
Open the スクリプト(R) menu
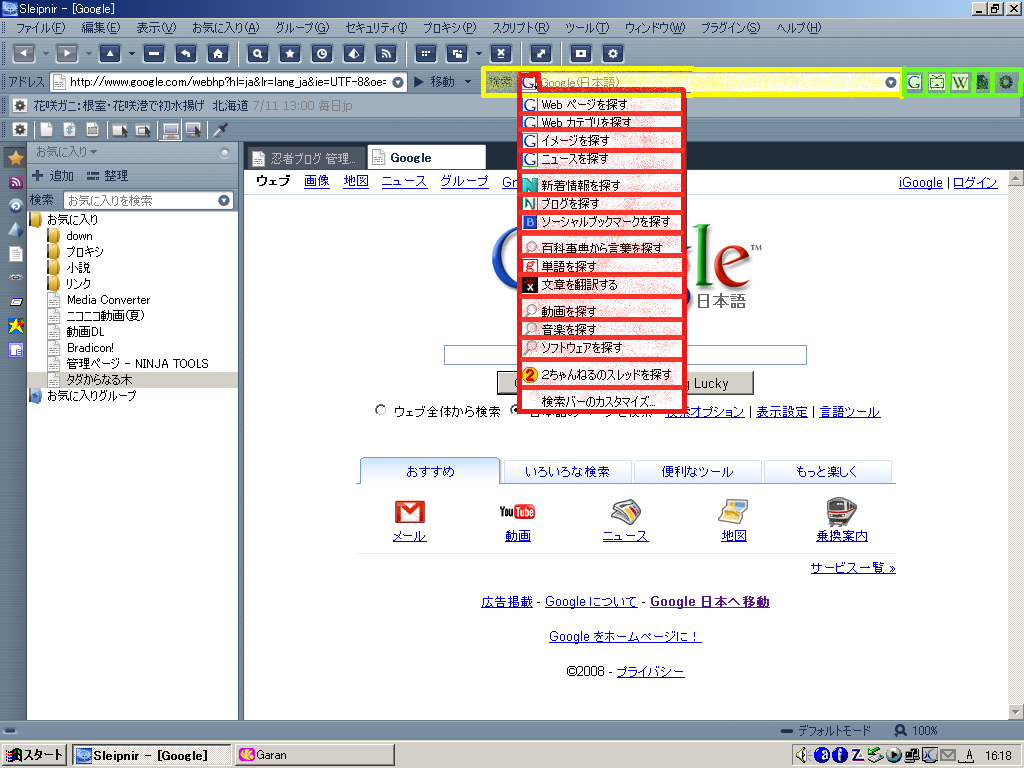[x=520, y=28]
